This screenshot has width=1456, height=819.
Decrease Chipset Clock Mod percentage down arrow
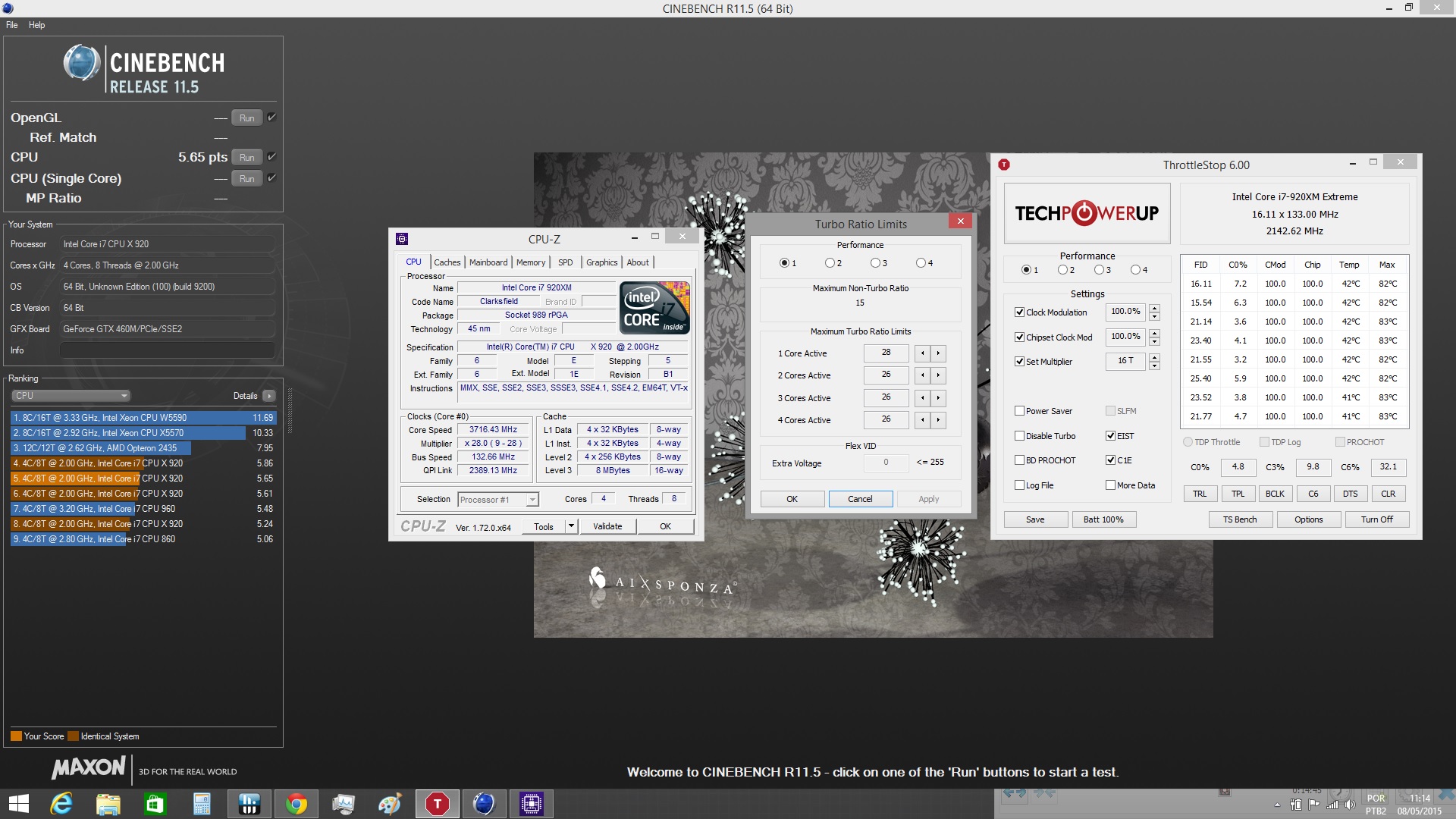(x=1154, y=341)
